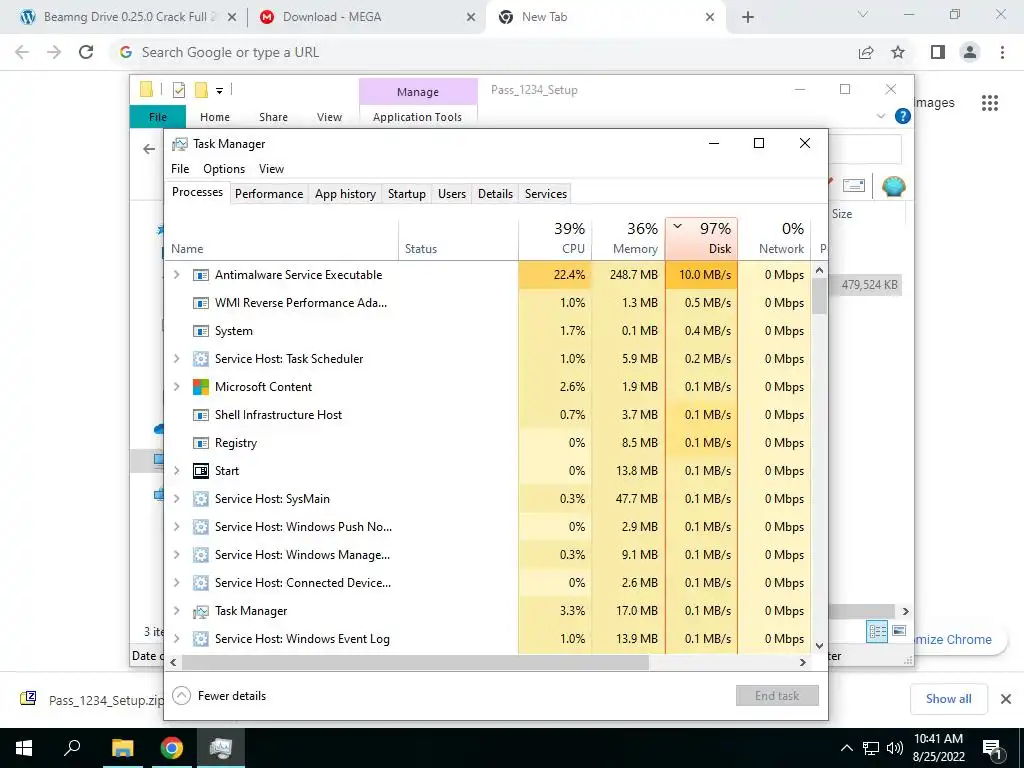
Task: Collapse view with Fewer details toggle
Action: point(220,696)
